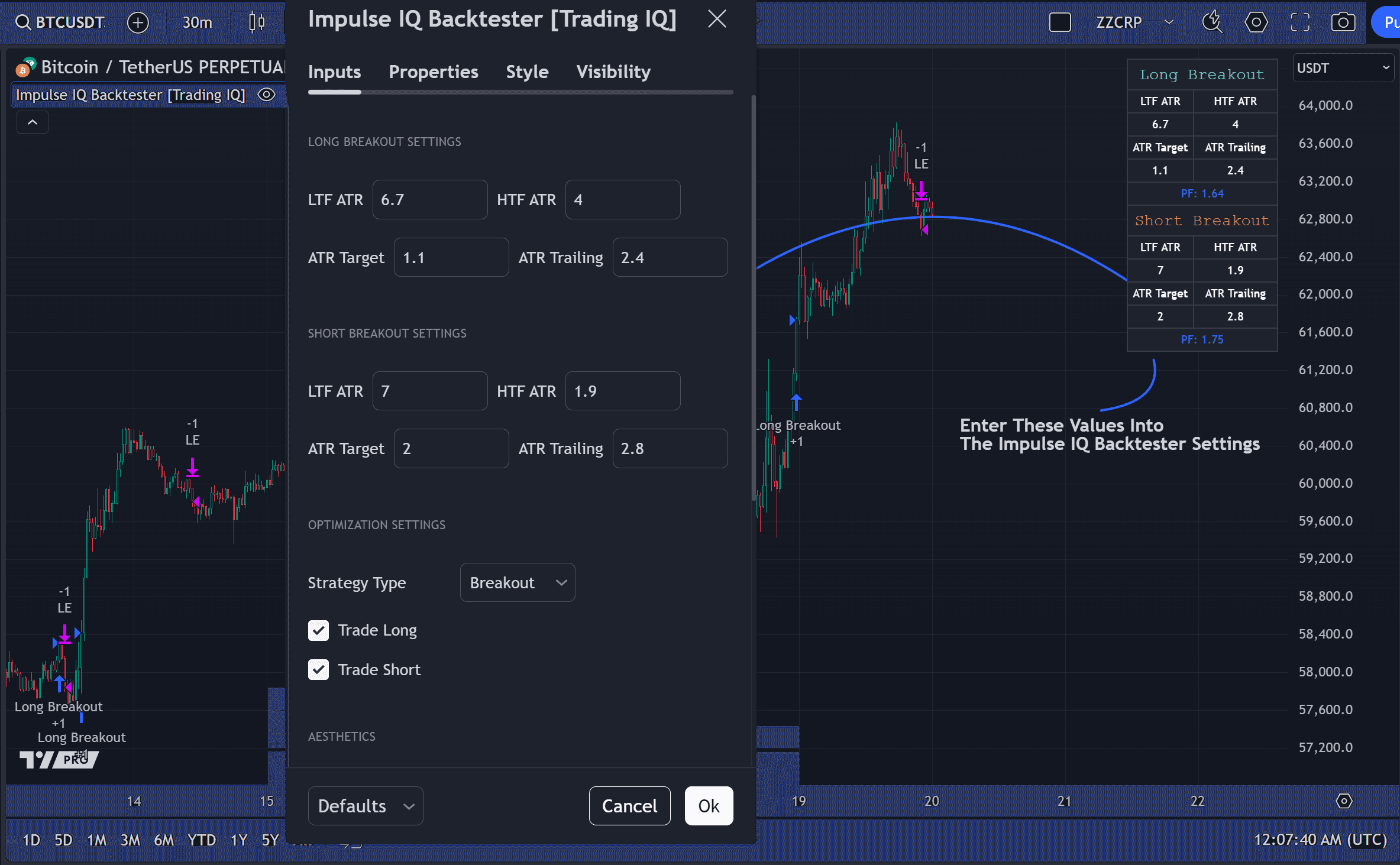Viewport: 1400px width, 865px height.
Task: Select the 1D date range
Action: point(31,840)
